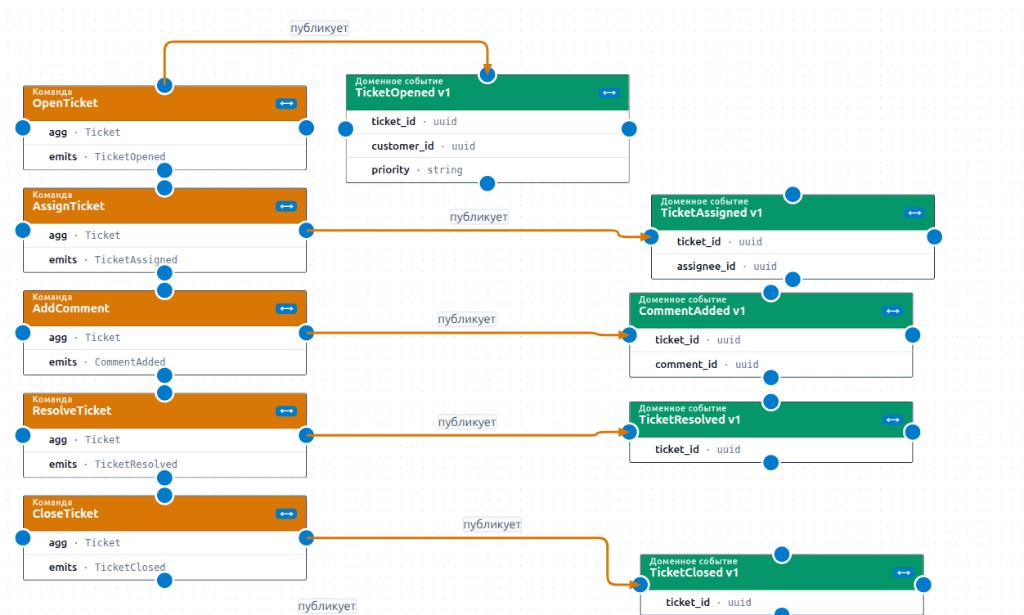
Task: Click the left connection handle of AssignTicket
Action: click(23, 230)
